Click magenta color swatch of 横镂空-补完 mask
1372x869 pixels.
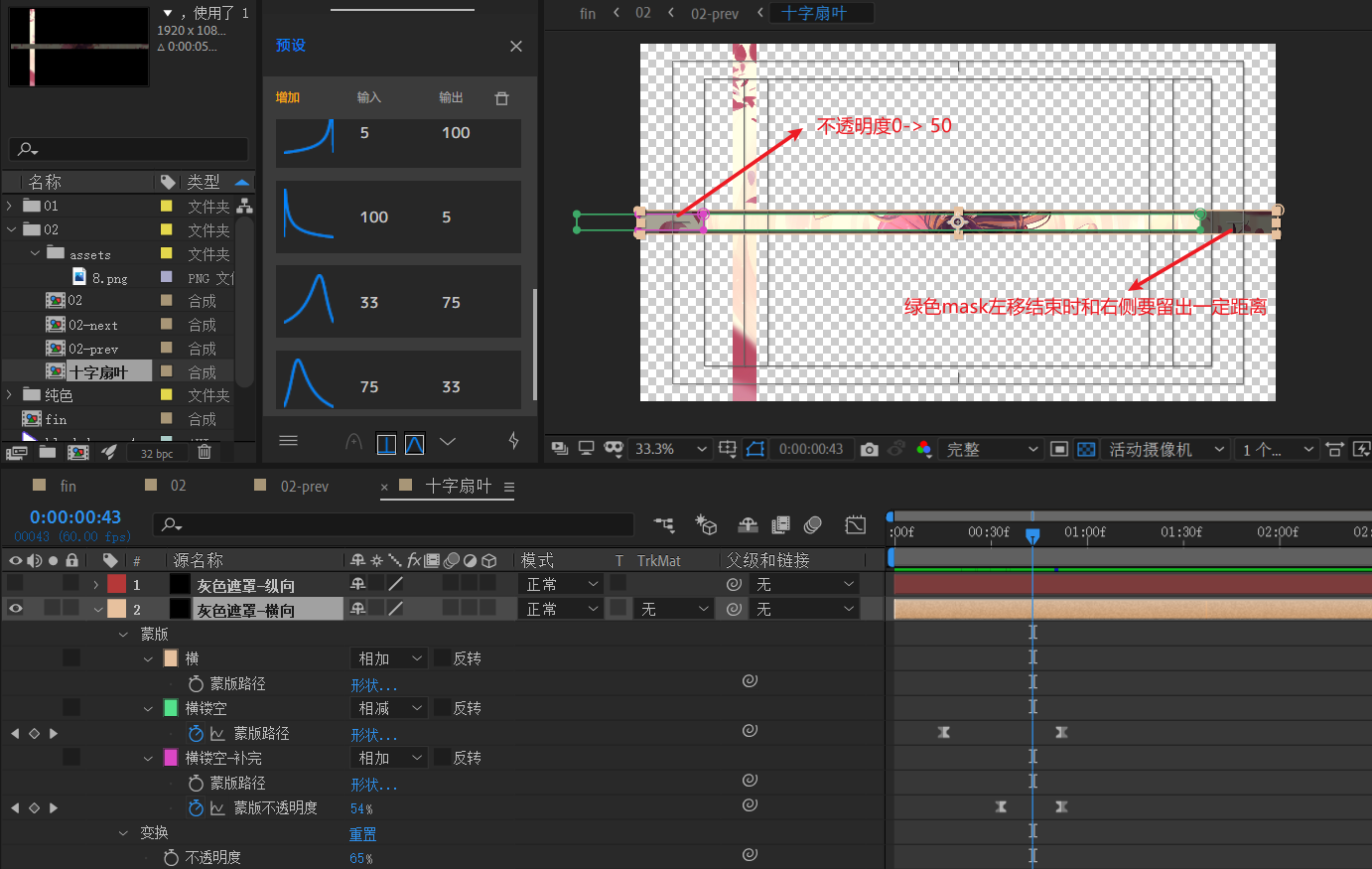click(170, 758)
